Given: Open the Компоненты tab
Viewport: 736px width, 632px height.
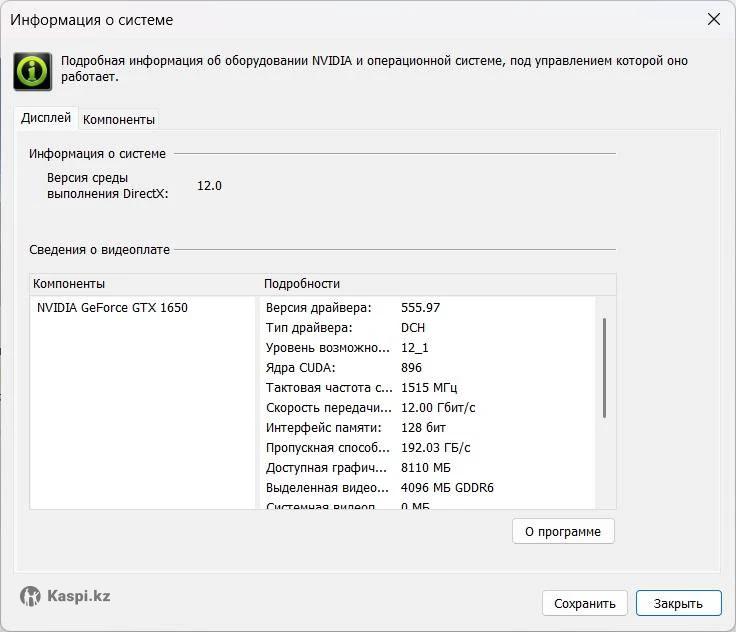Looking at the screenshot, I should 119,119.
